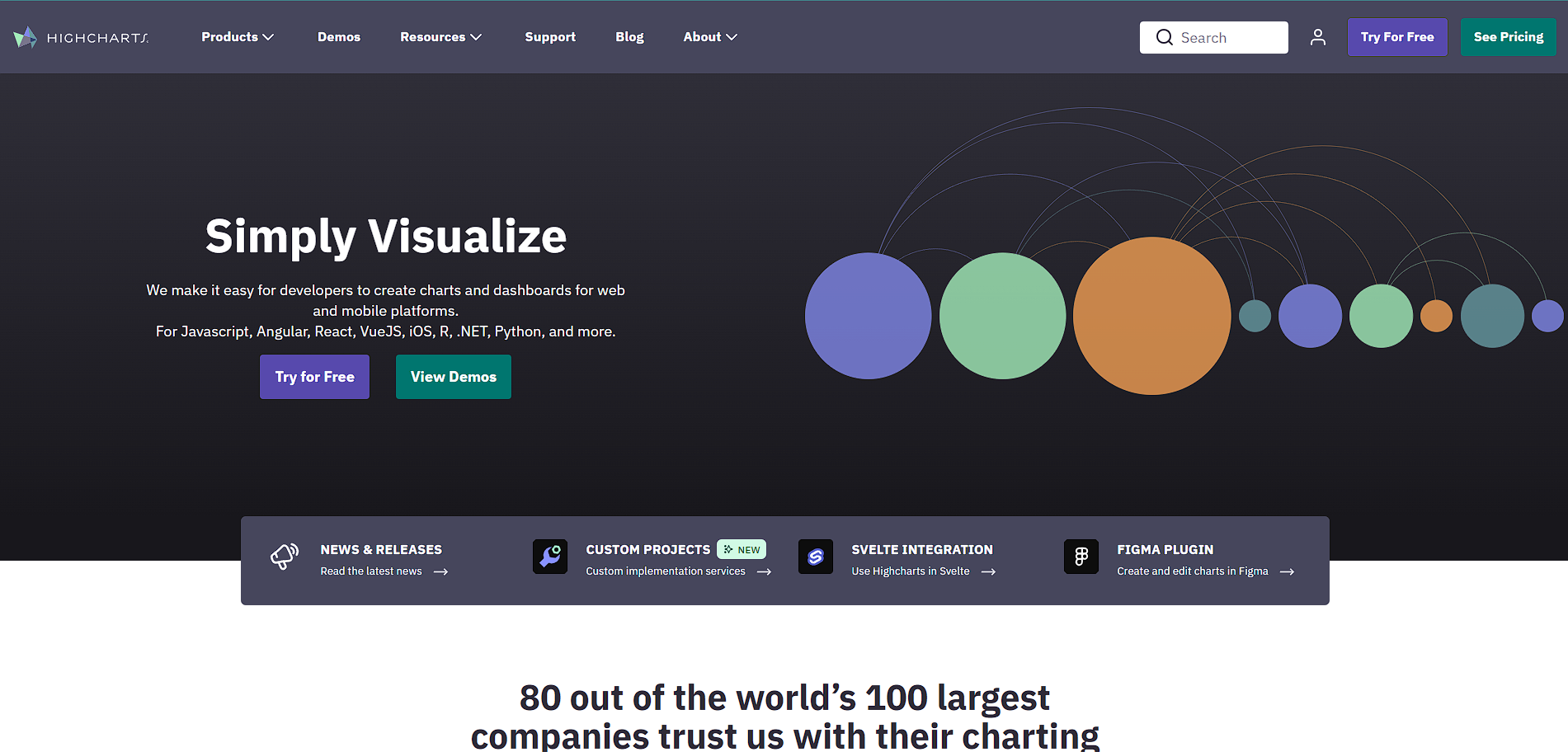Open the user account icon
This screenshot has height=752, width=1568.
(x=1317, y=37)
